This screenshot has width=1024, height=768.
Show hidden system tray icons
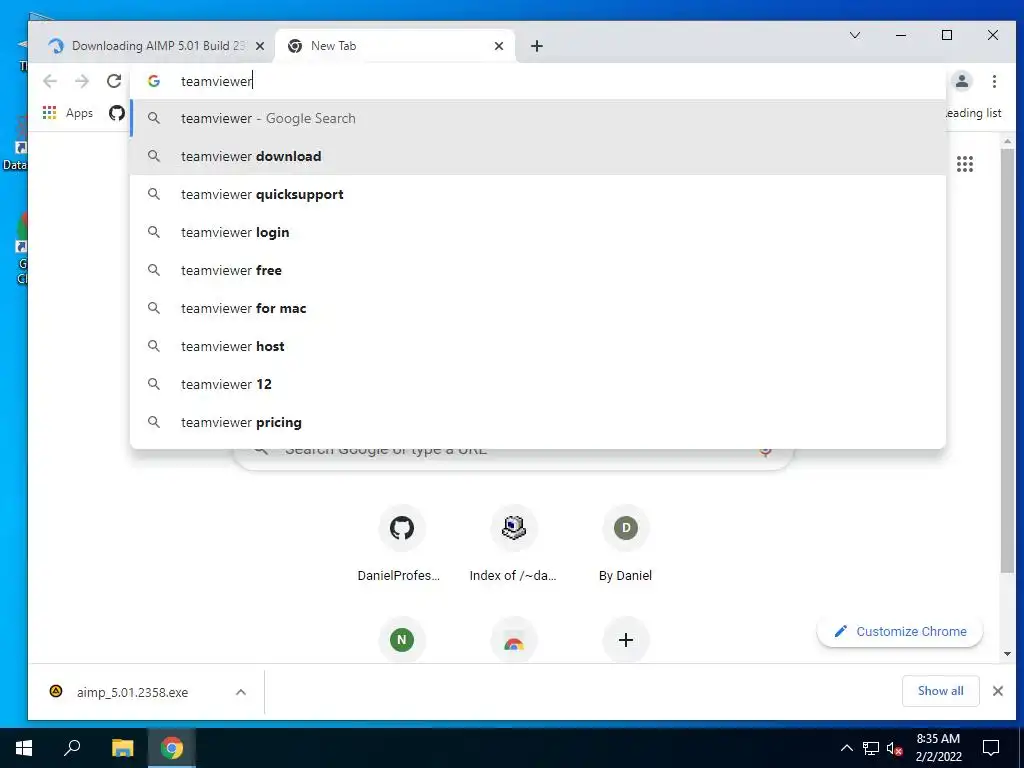[846, 748]
